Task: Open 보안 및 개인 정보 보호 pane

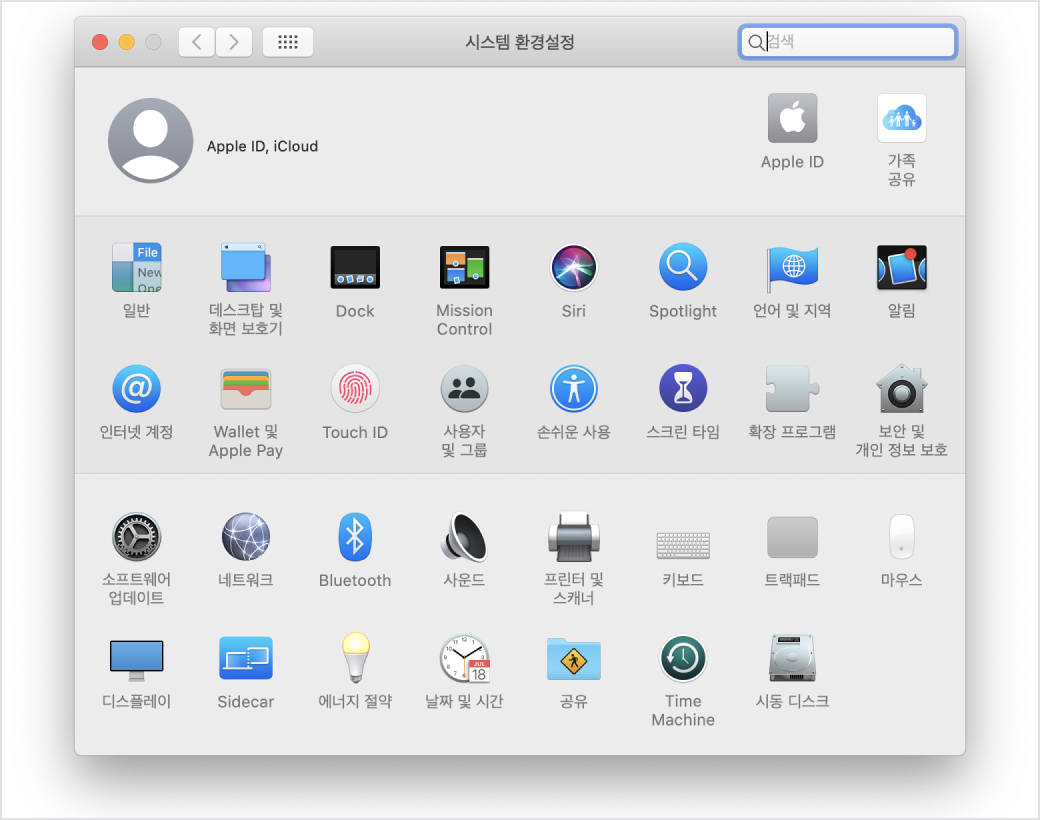Action: (x=901, y=389)
